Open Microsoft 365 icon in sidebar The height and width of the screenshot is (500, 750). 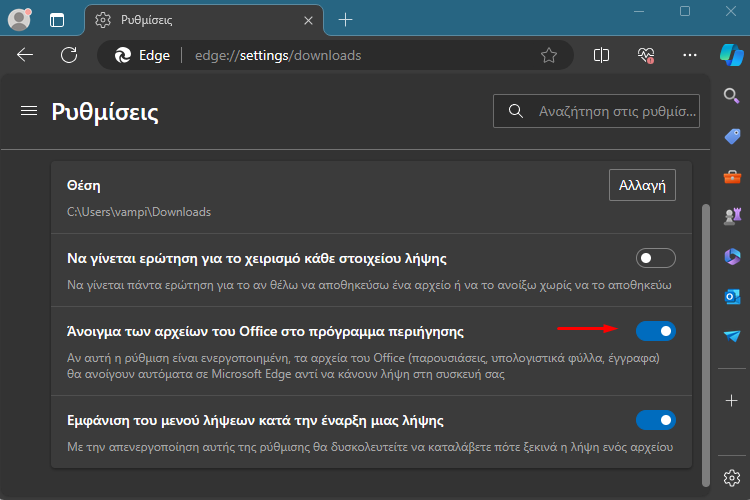(x=732, y=256)
